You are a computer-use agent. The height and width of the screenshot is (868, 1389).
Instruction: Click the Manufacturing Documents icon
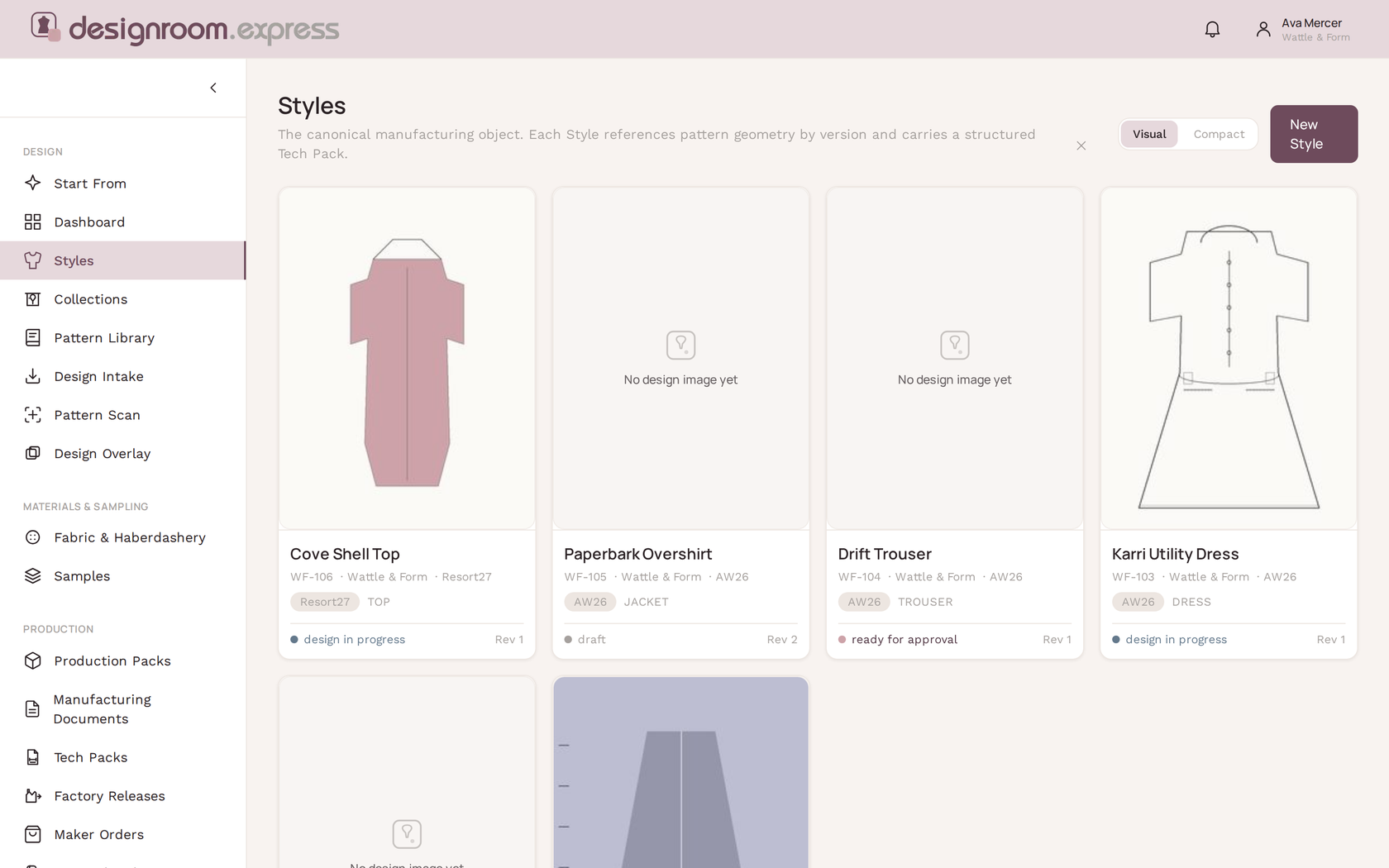click(33, 709)
